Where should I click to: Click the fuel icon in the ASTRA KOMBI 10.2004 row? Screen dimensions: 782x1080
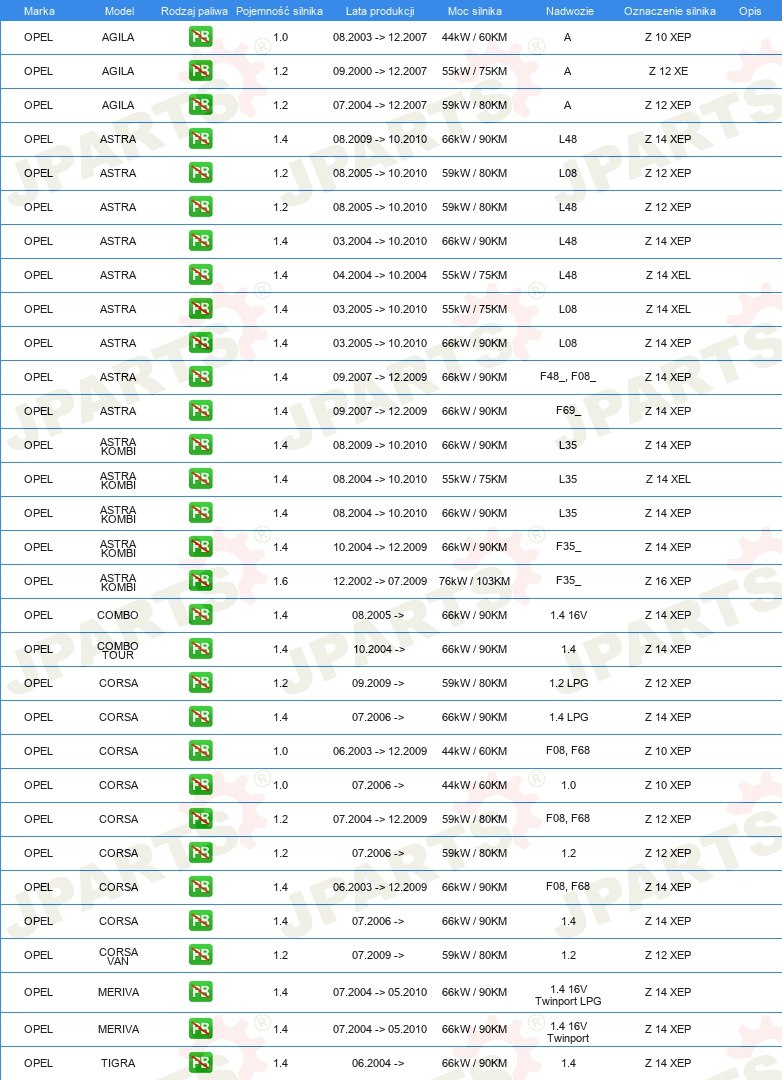[x=200, y=547]
